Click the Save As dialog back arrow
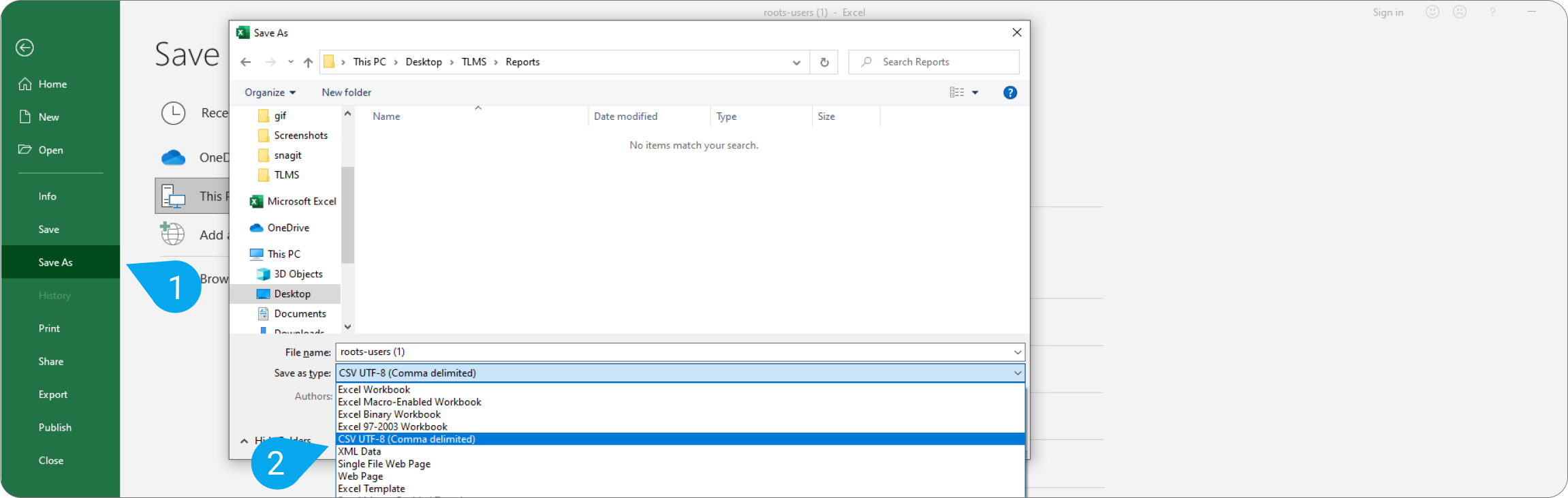The height and width of the screenshot is (498, 1568). pos(246,62)
